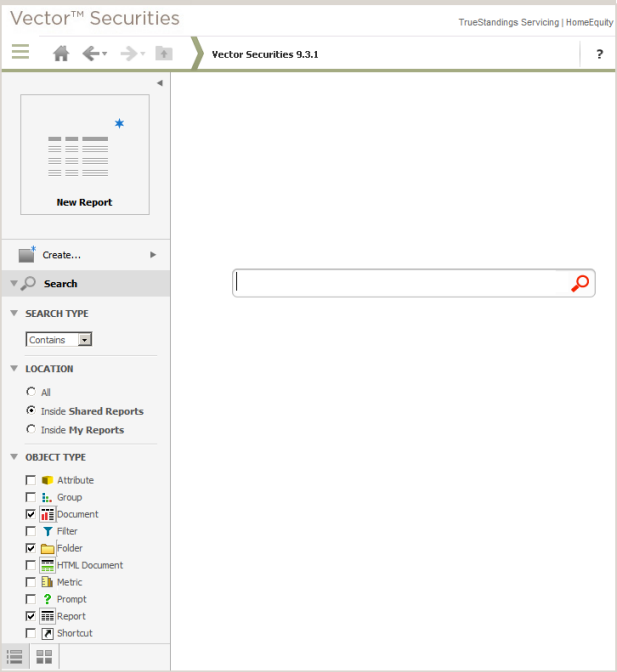Collapse the LOCATION section
The image size is (617, 672).
(14, 368)
